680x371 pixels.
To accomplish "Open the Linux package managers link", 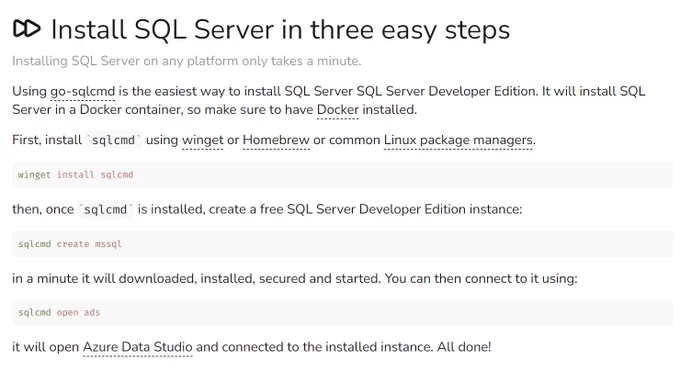I will pos(458,140).
